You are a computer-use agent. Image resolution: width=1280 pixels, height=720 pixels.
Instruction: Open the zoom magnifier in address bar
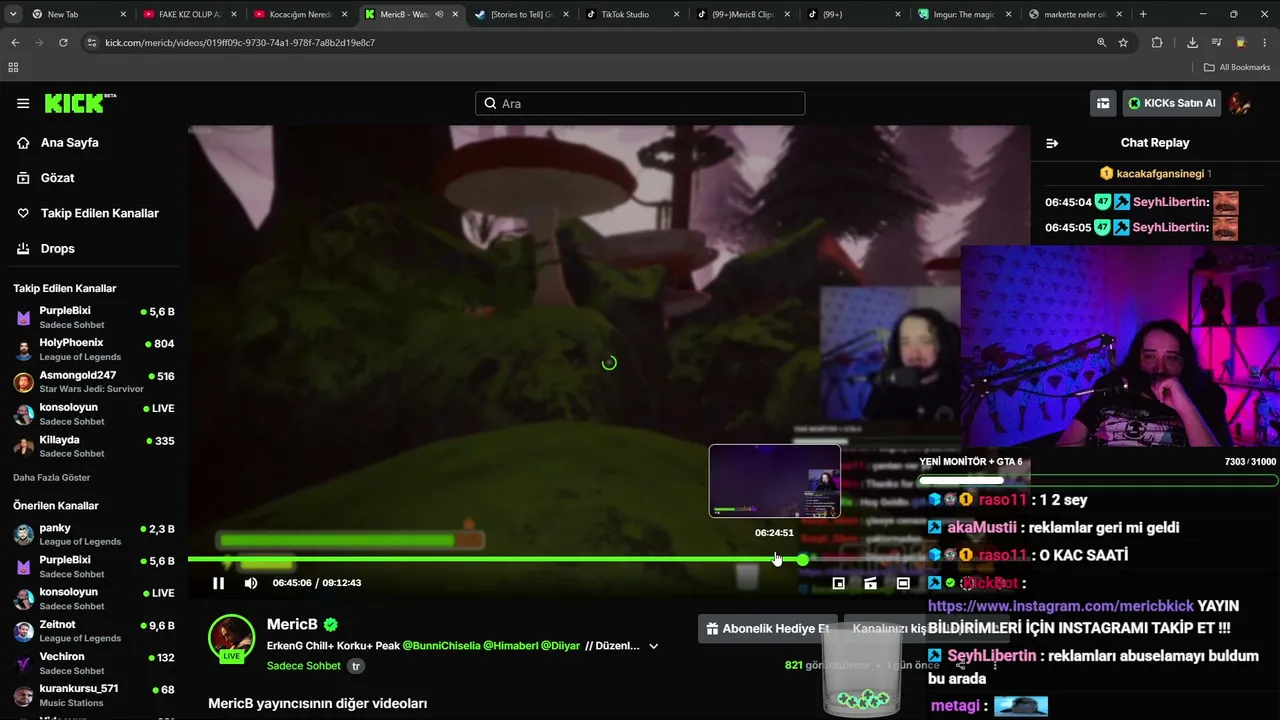[x=1101, y=43]
